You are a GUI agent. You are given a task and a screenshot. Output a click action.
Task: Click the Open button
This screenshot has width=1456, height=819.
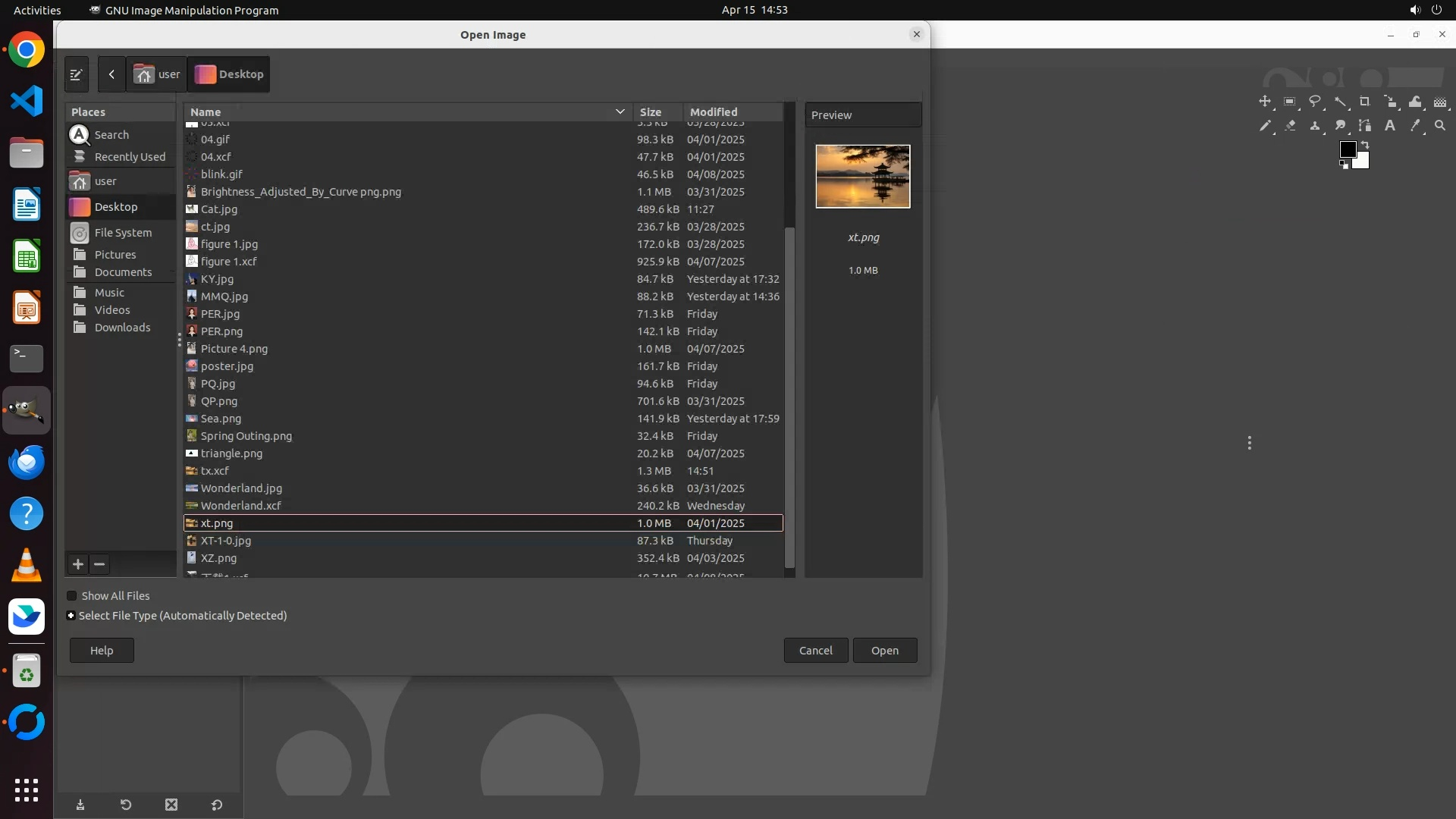(884, 651)
